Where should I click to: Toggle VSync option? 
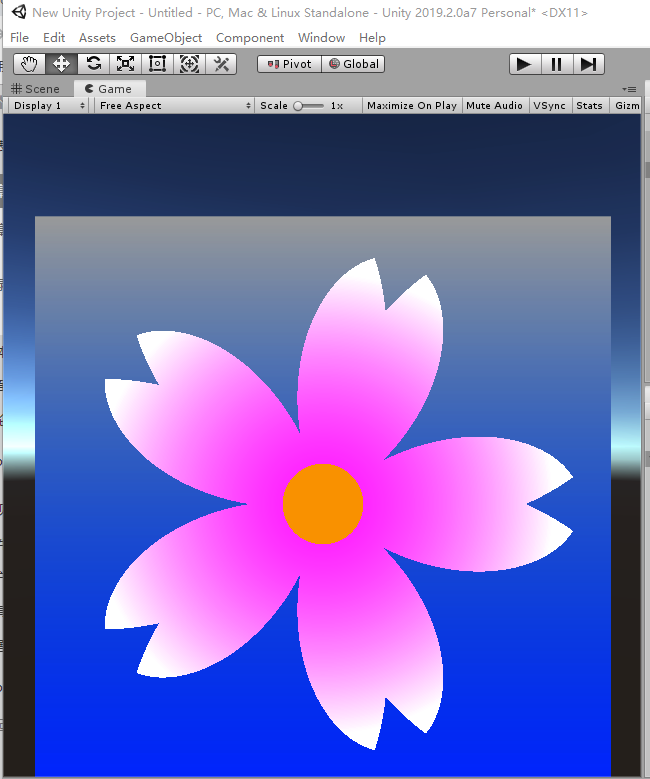[549, 105]
